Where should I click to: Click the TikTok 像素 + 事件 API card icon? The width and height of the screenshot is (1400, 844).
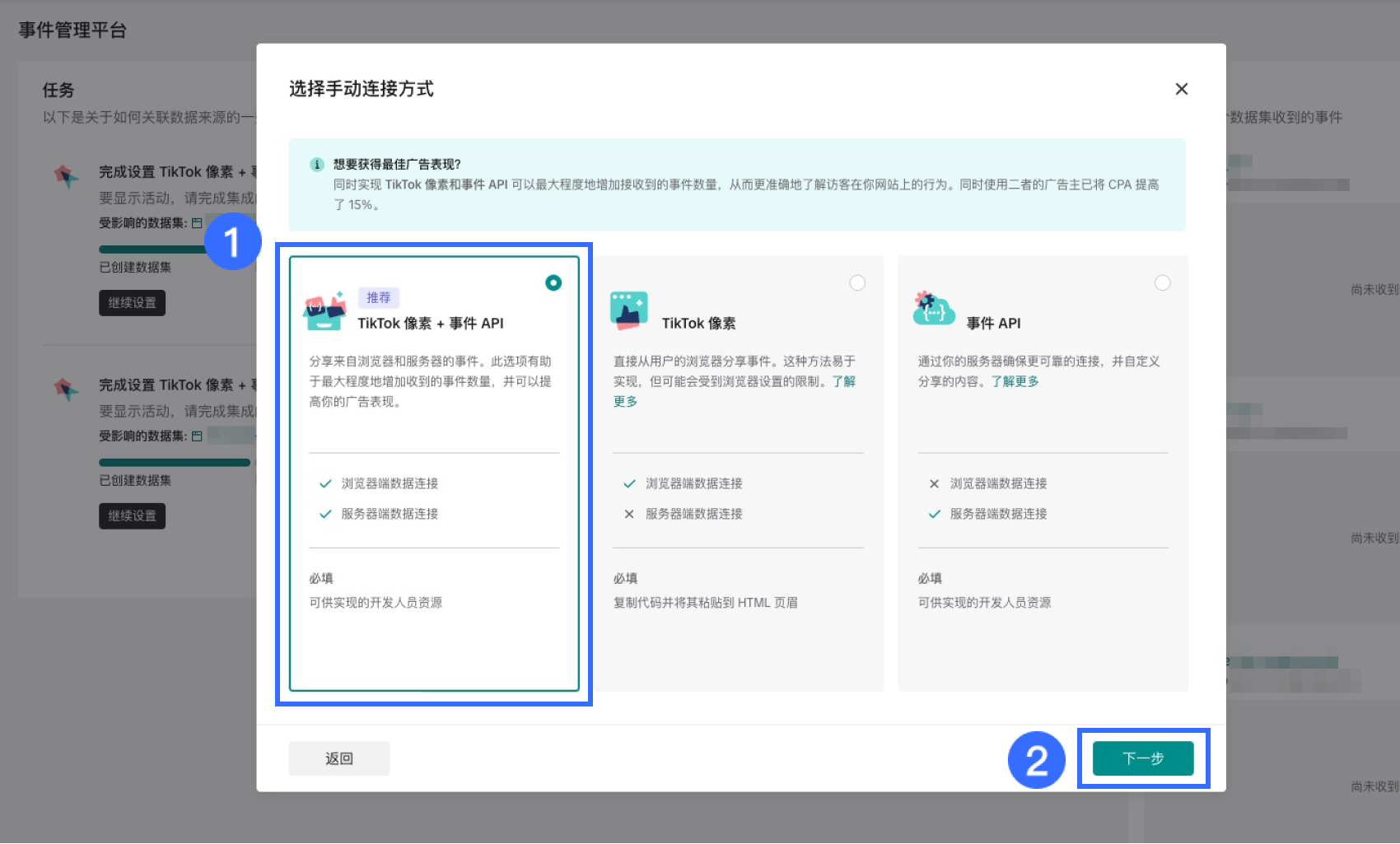click(326, 311)
